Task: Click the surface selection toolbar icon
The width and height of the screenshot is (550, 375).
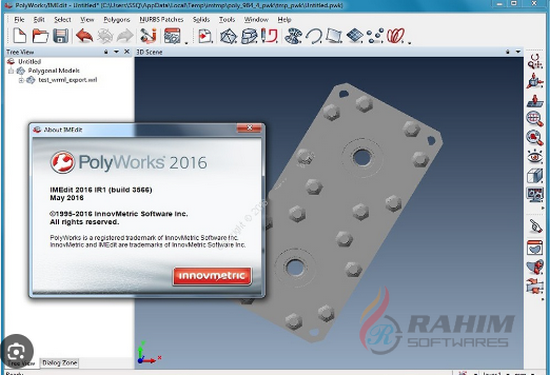Action: coord(293,36)
